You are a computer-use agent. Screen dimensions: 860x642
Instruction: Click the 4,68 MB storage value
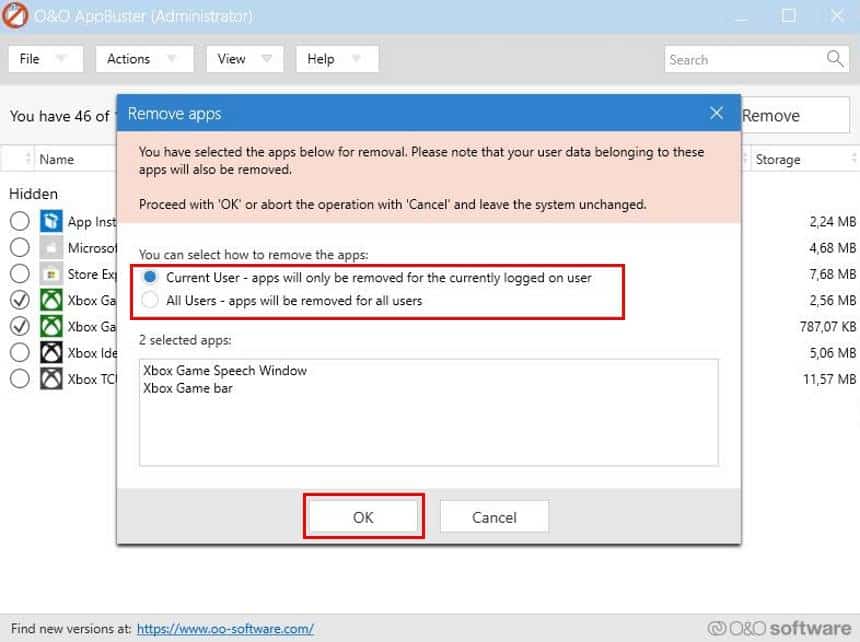pyautogui.click(x=832, y=248)
